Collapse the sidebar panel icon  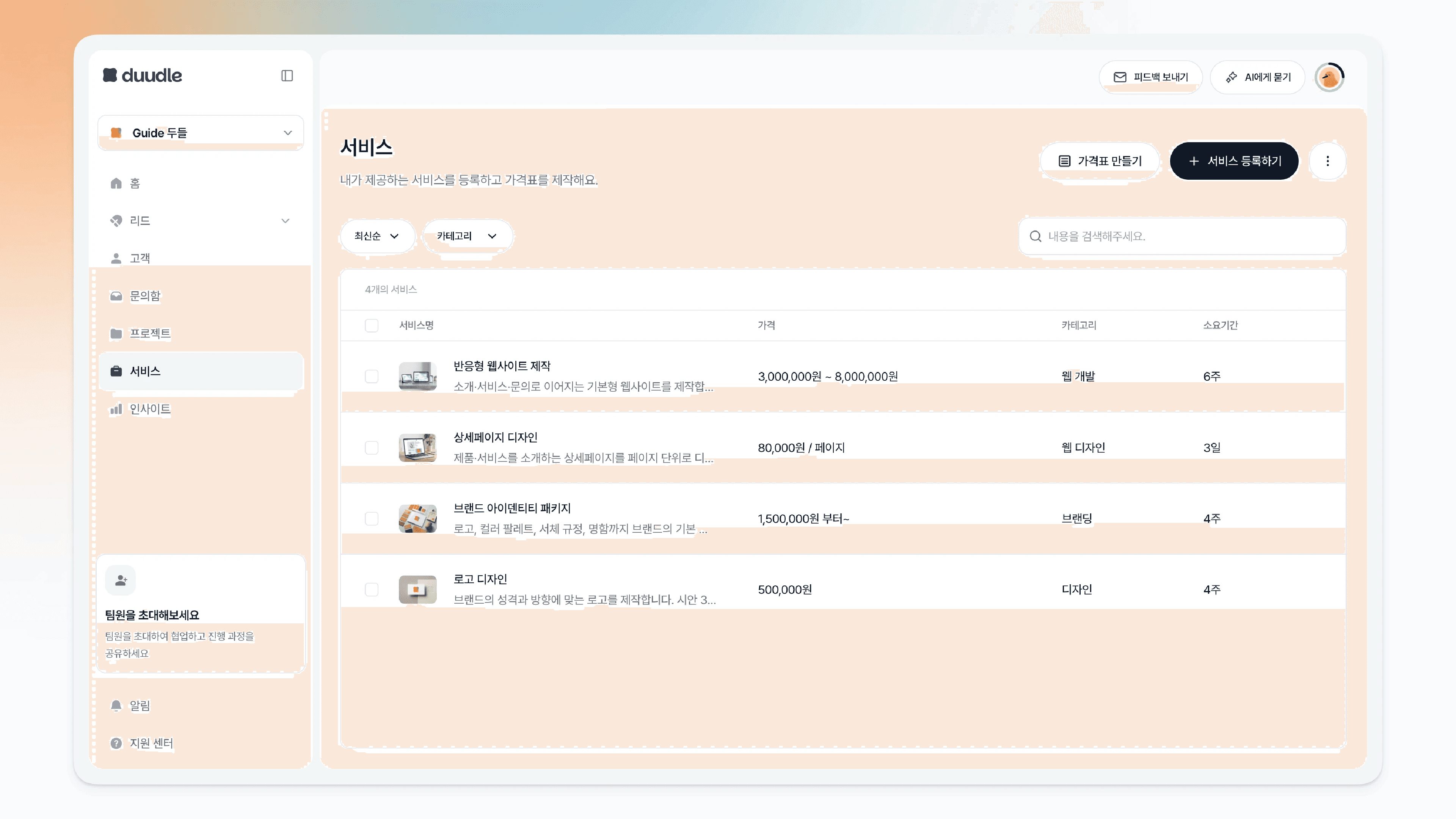287,76
